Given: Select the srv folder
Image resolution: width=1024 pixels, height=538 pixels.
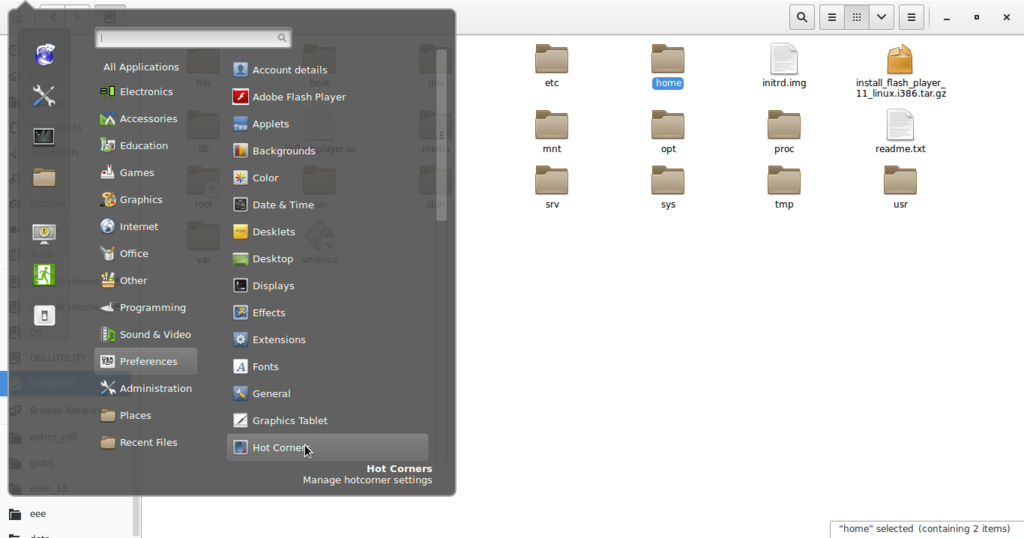Looking at the screenshot, I should 552,187.
